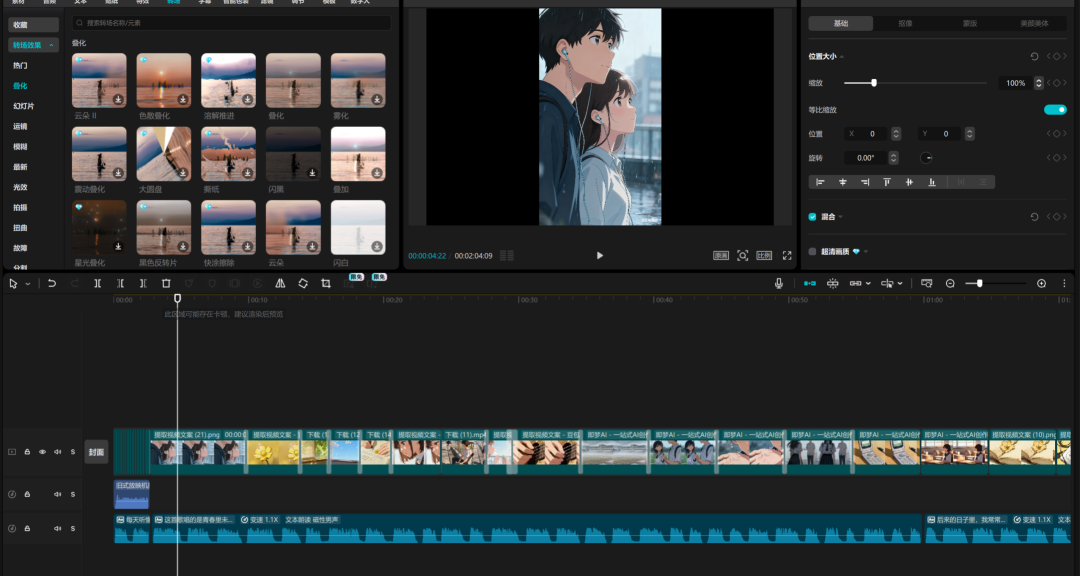Select the 光效 transition category
1080x576 pixels.
click(x=20, y=187)
